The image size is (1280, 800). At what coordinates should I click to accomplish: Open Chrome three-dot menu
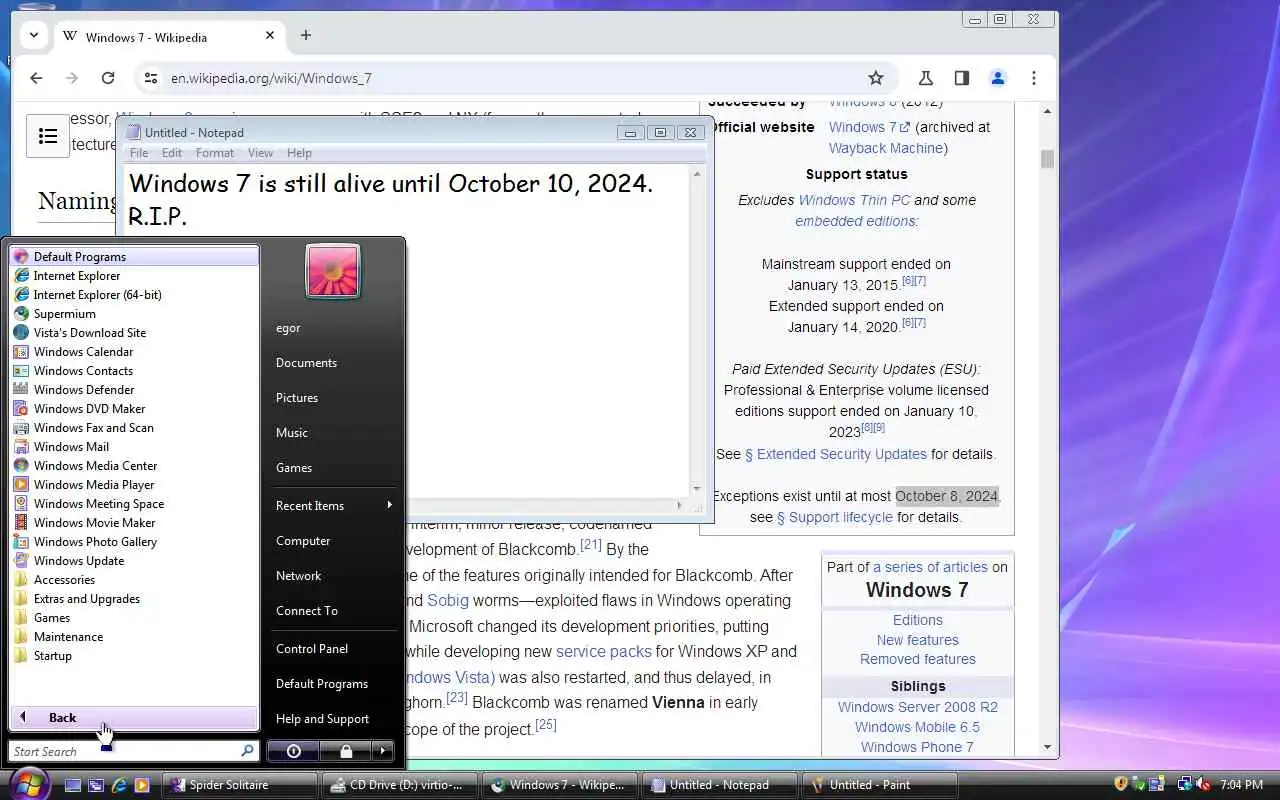coord(1034,78)
